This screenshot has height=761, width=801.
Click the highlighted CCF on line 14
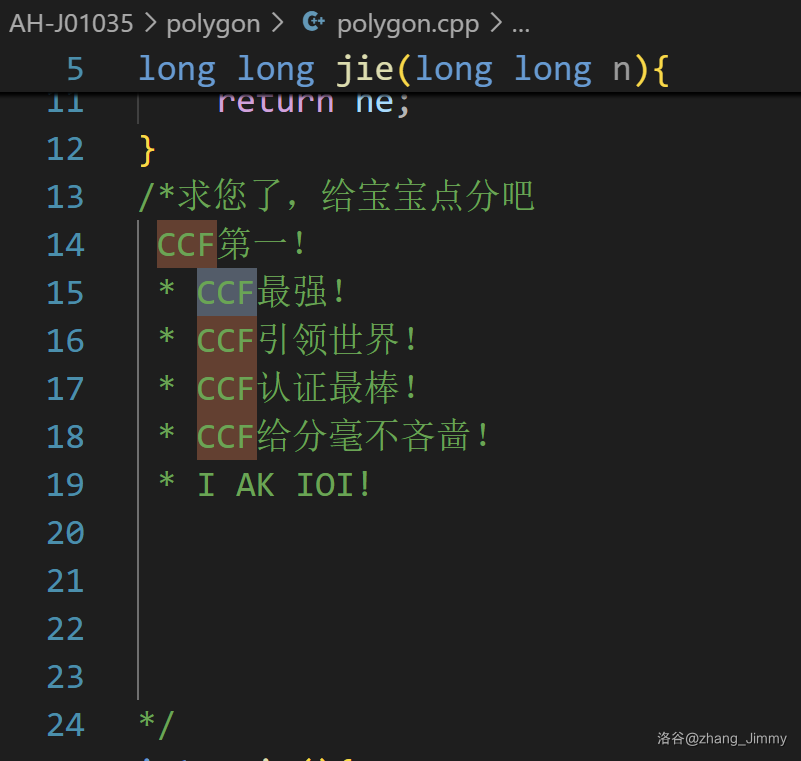187,245
